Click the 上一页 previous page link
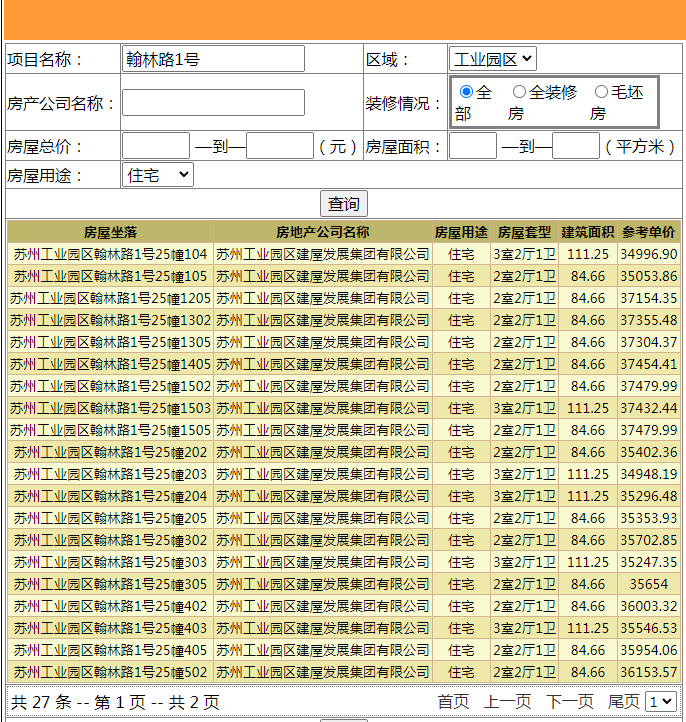Viewport: 686px width, 722px height. coord(507,702)
